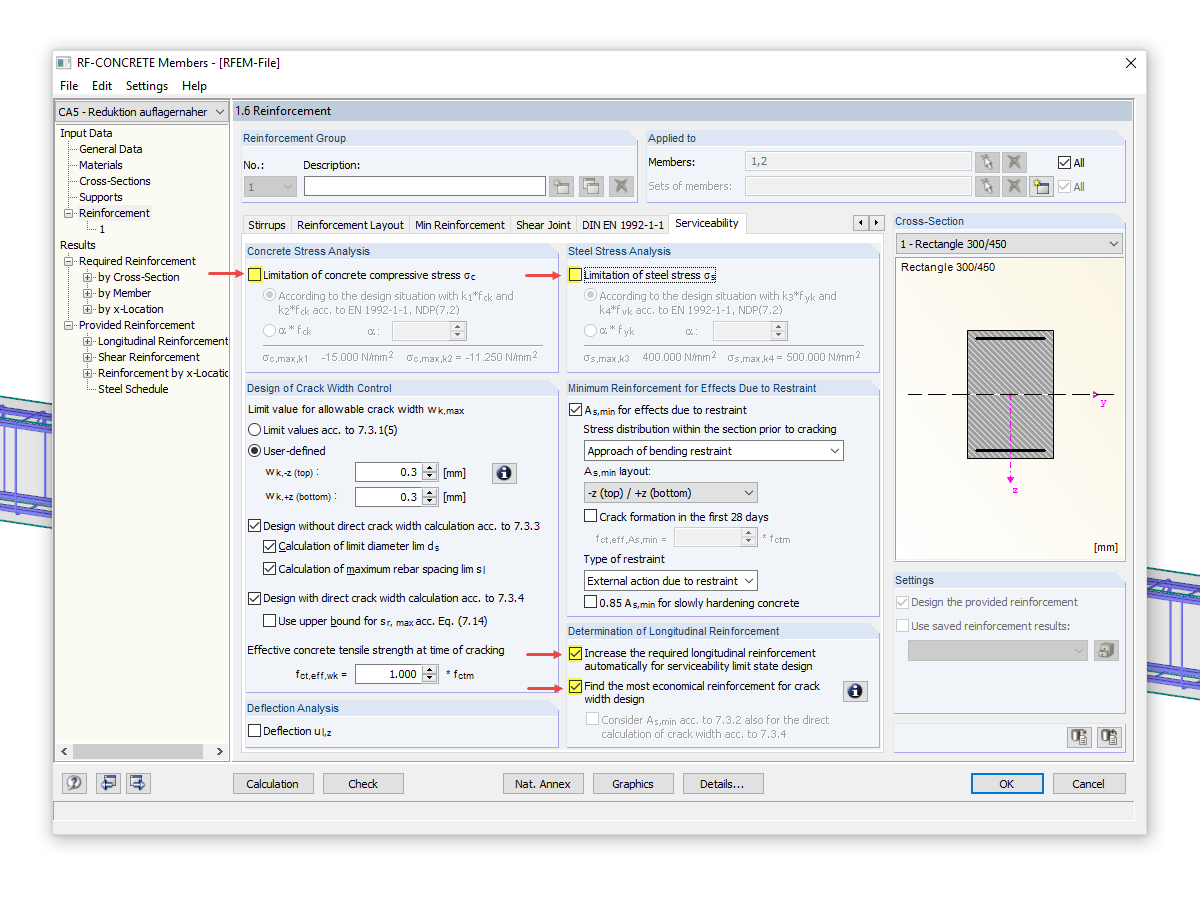
Task: Click the help icon in the bottom-left corner
Action: tap(74, 783)
